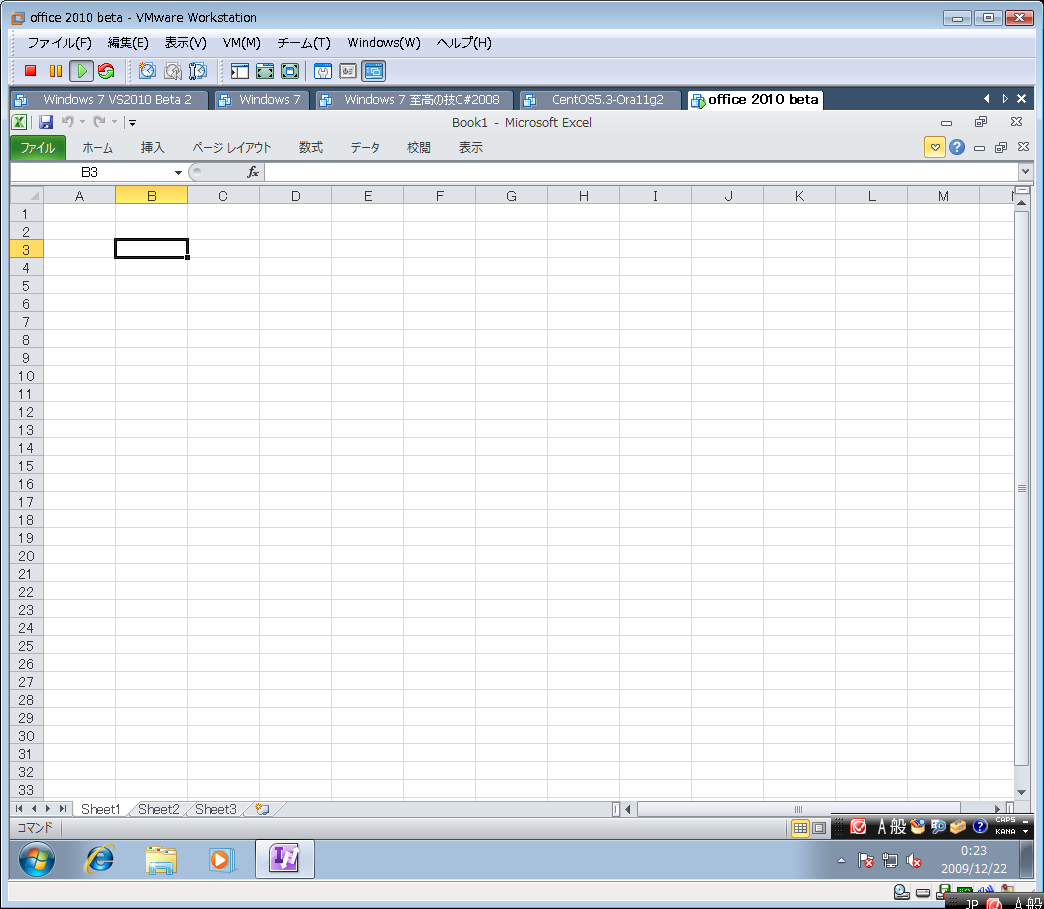Viewport: 1044px width, 909px height.
Task: Select the CentOS5.3-Ora11g2 VM tab
Action: click(600, 99)
